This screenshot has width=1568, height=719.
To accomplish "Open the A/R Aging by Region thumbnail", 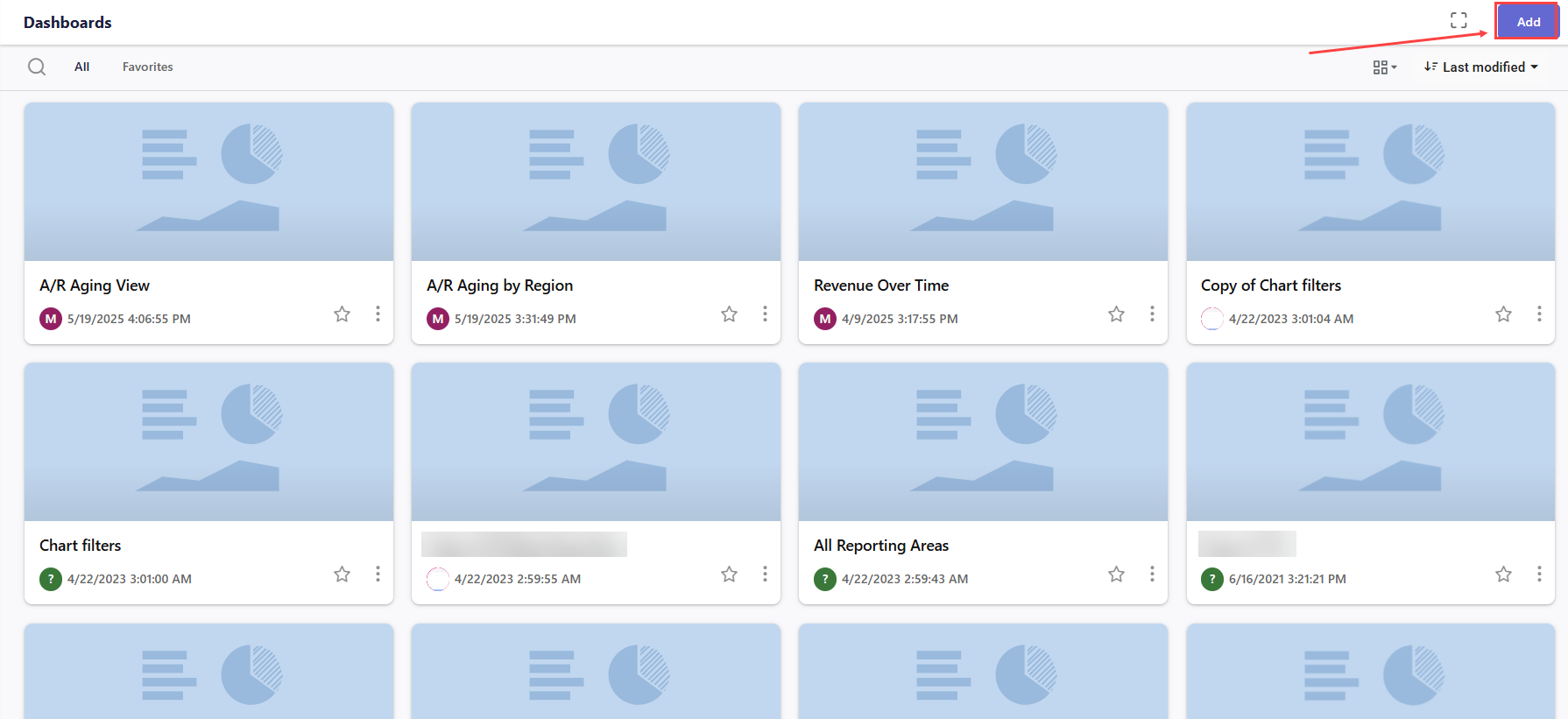I will [x=596, y=181].
